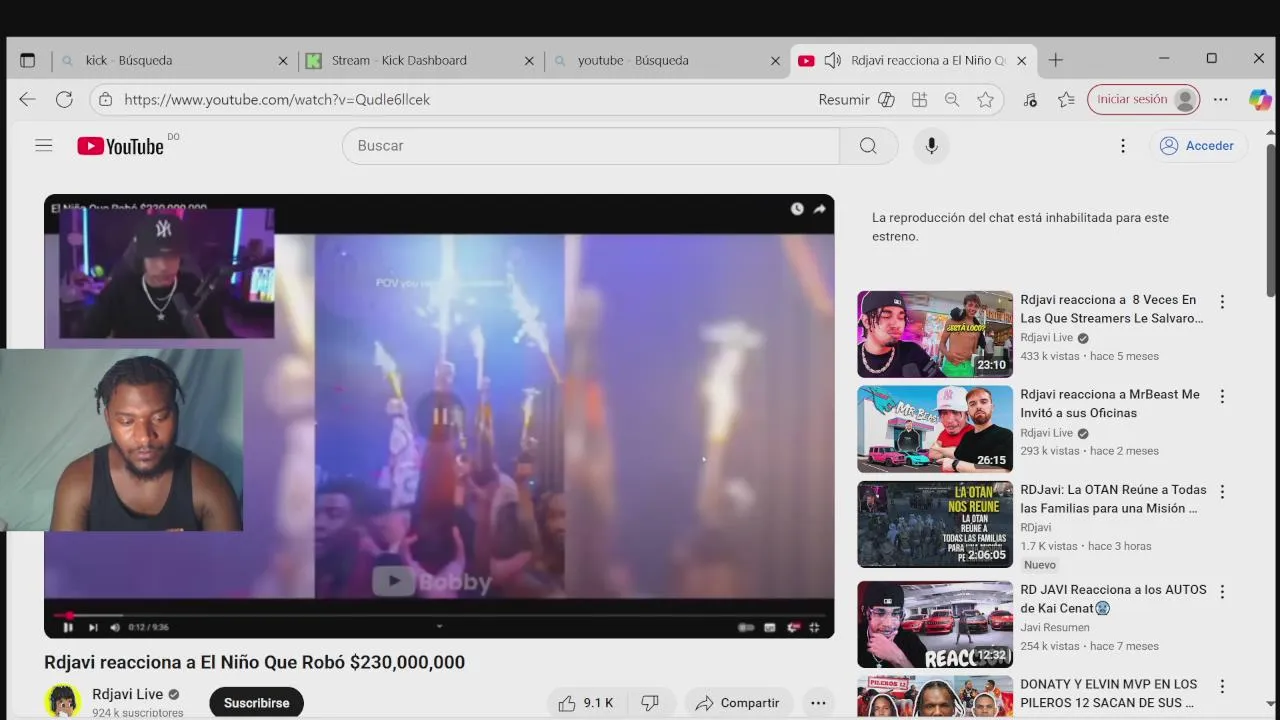The image size is (1280, 720).
Task: Close the kick - Búsqueda tab
Action: coord(283,61)
